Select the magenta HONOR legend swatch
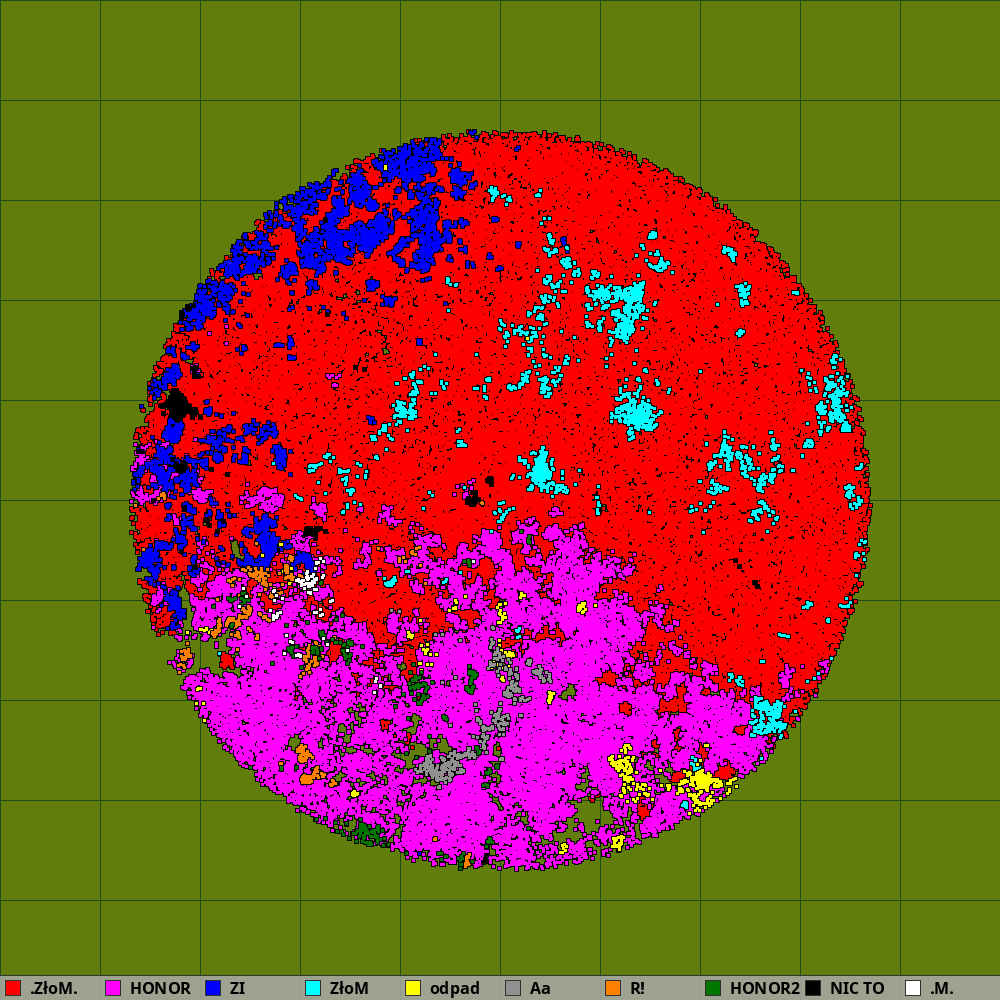Viewport: 1000px width, 1000px height. 113,988
